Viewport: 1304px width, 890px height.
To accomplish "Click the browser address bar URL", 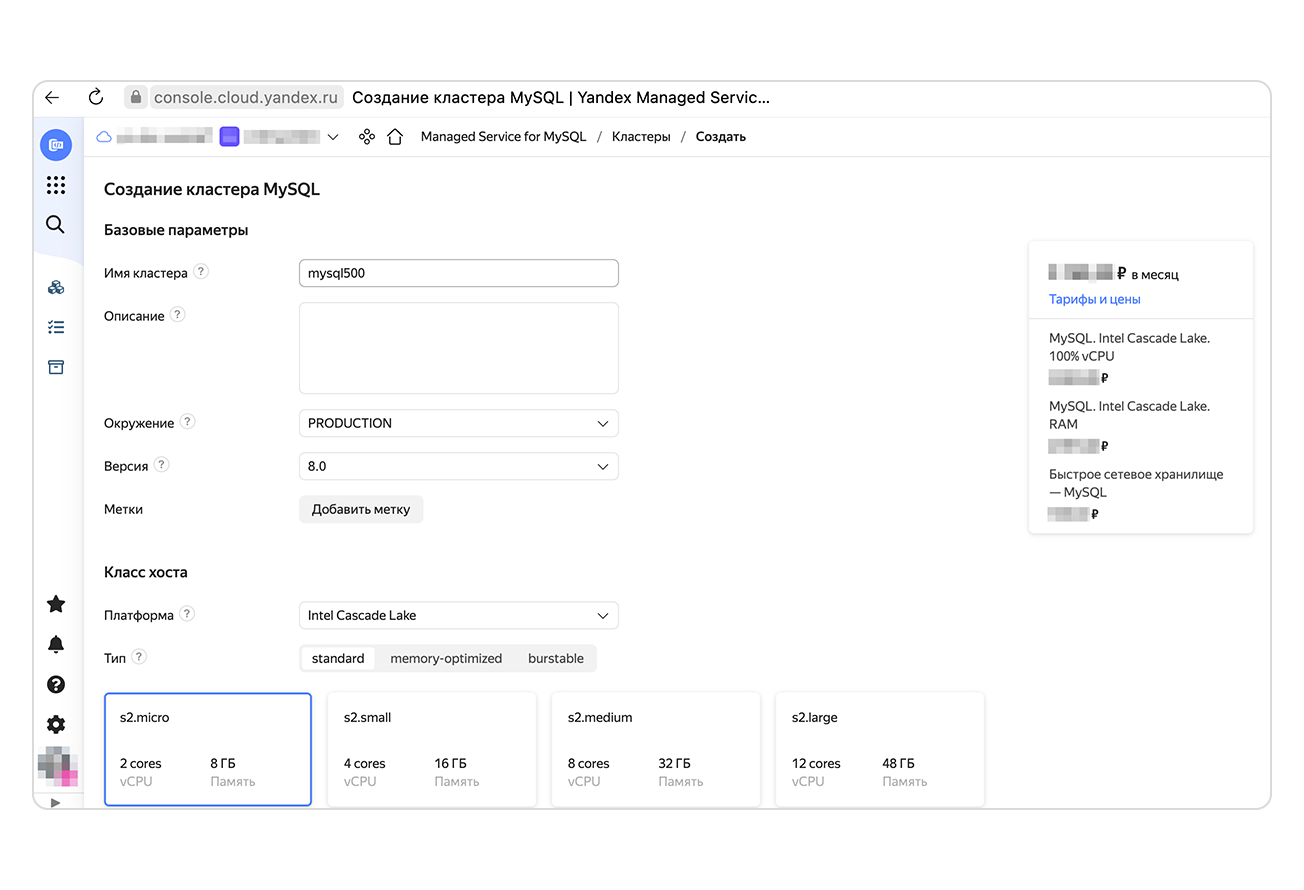I will (x=247, y=97).
